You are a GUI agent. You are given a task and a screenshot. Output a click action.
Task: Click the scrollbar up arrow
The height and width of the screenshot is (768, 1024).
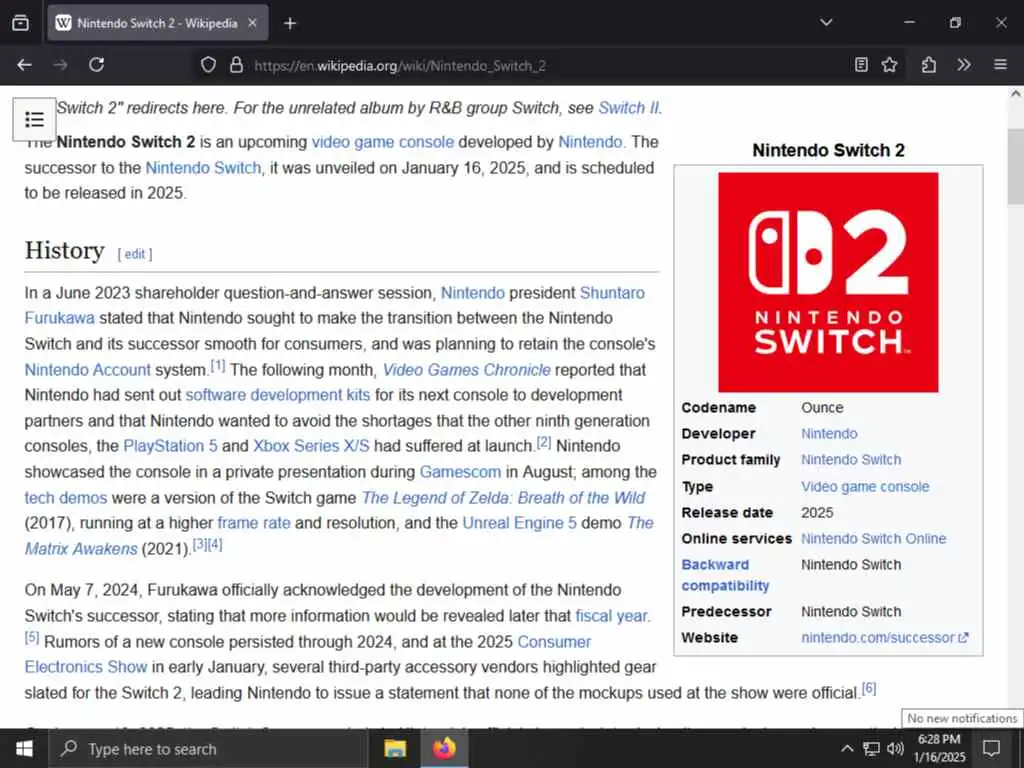[x=1016, y=93]
